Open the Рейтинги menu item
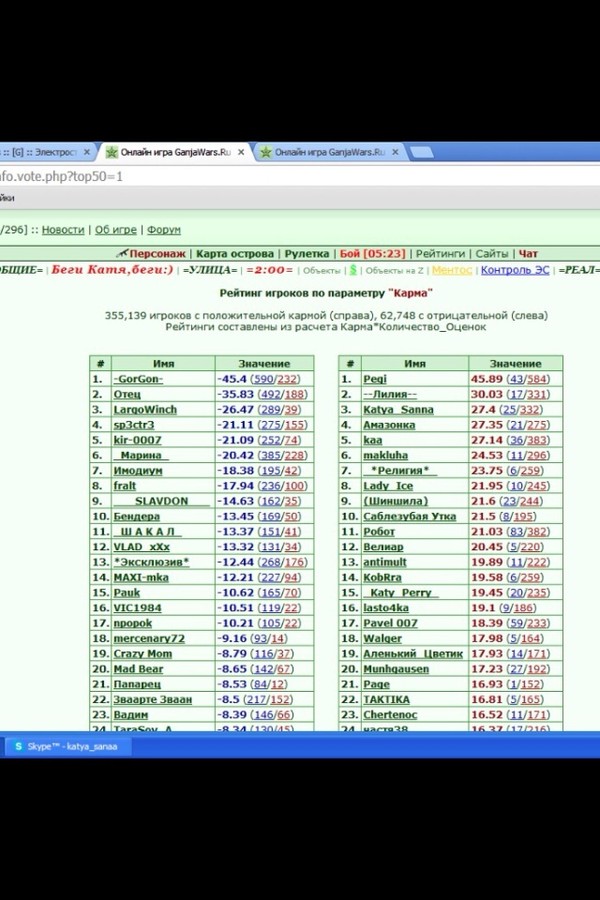 (440, 253)
